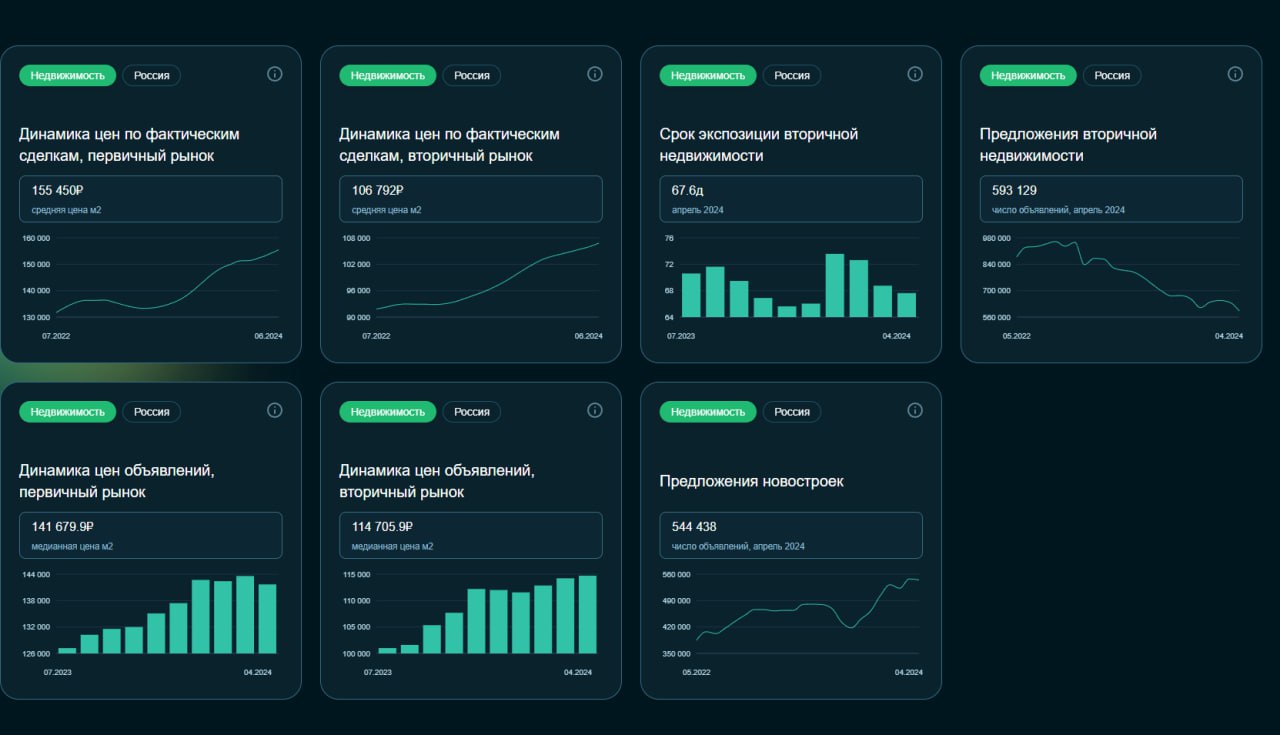Open info icon on Предложения вторичной недвижимости card
This screenshot has width=1280, height=735.
coord(1235,74)
